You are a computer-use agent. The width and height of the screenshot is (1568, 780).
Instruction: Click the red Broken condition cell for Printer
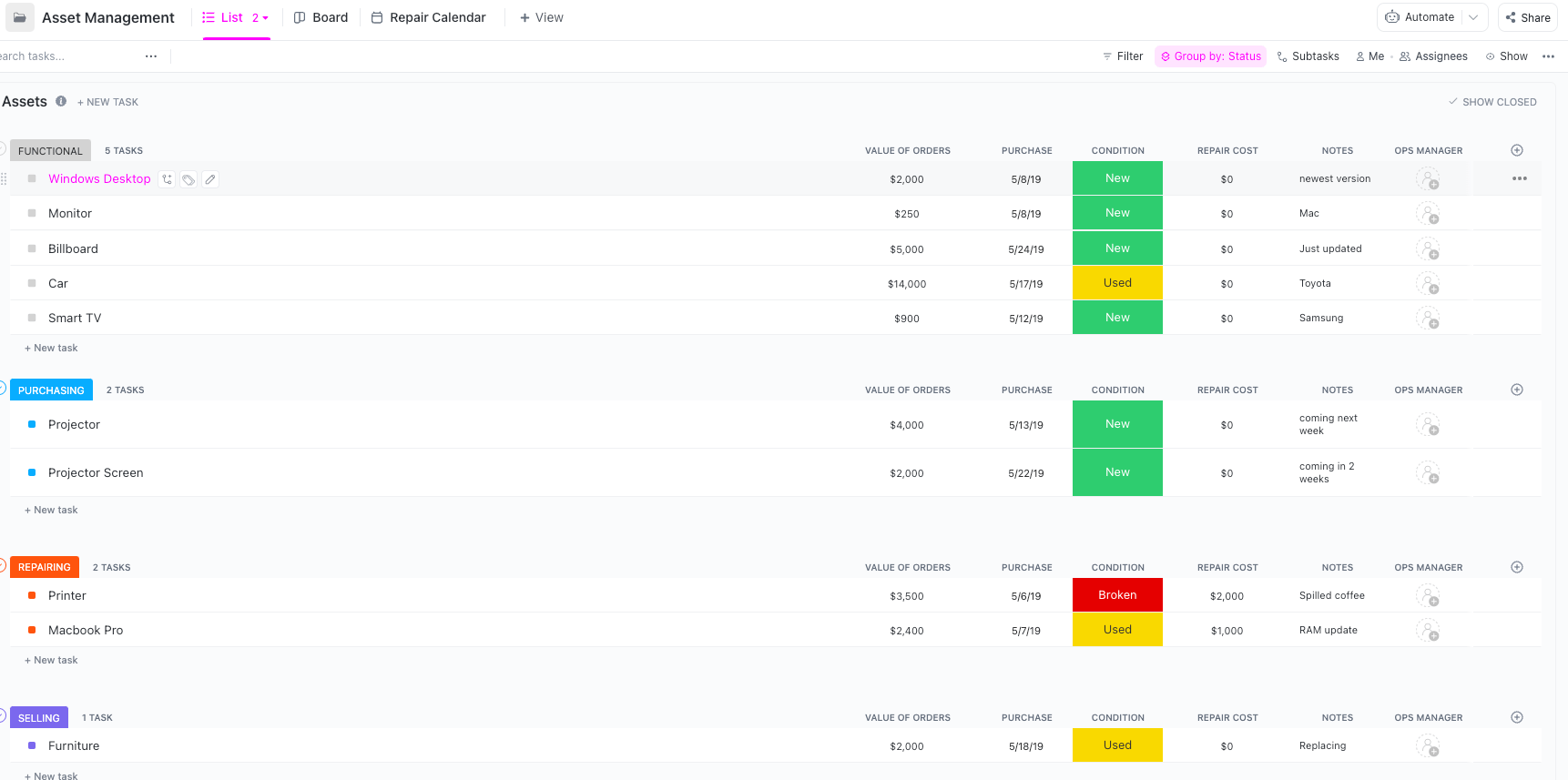click(x=1117, y=595)
